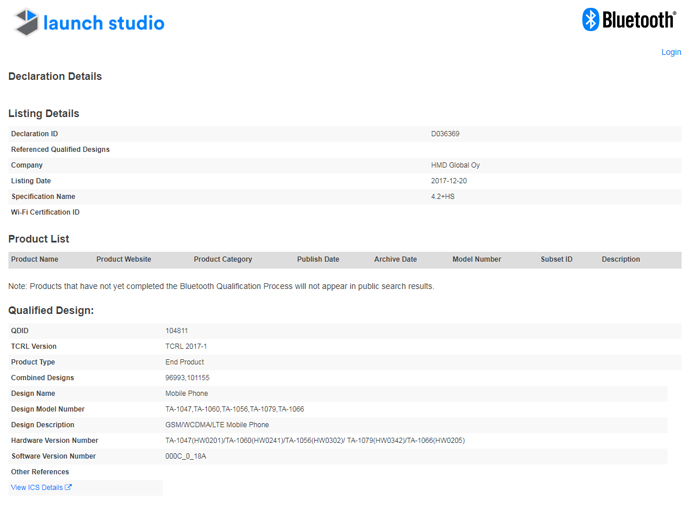Open the View ICS Details link

[x=37, y=487]
